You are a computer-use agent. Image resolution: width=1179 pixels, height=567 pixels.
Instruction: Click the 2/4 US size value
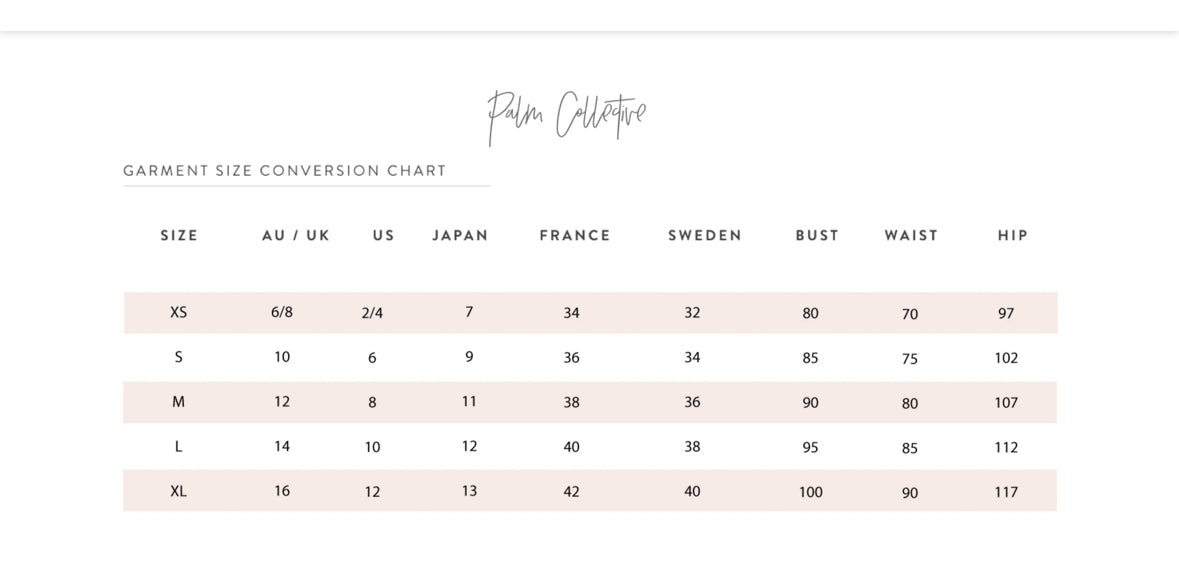point(372,313)
